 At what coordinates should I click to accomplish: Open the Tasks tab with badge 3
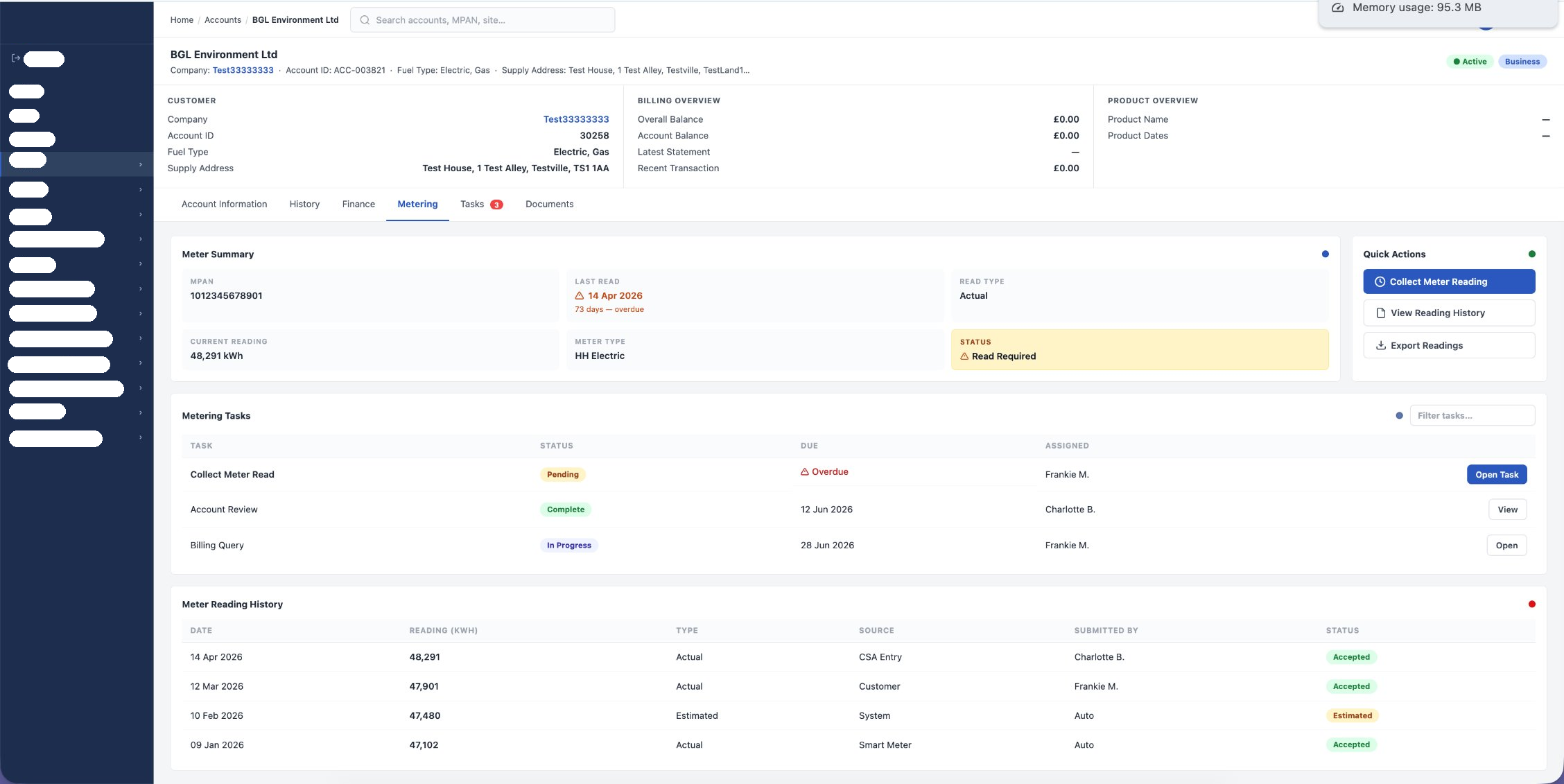point(481,204)
